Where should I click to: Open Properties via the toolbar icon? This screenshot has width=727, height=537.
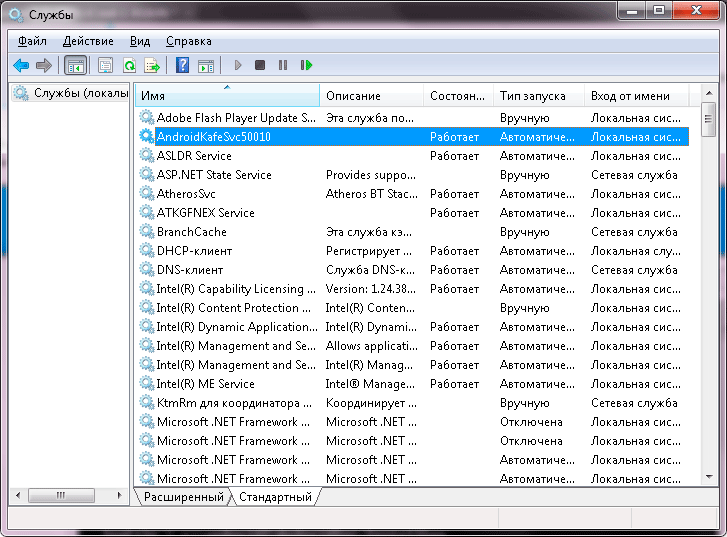click(105, 66)
